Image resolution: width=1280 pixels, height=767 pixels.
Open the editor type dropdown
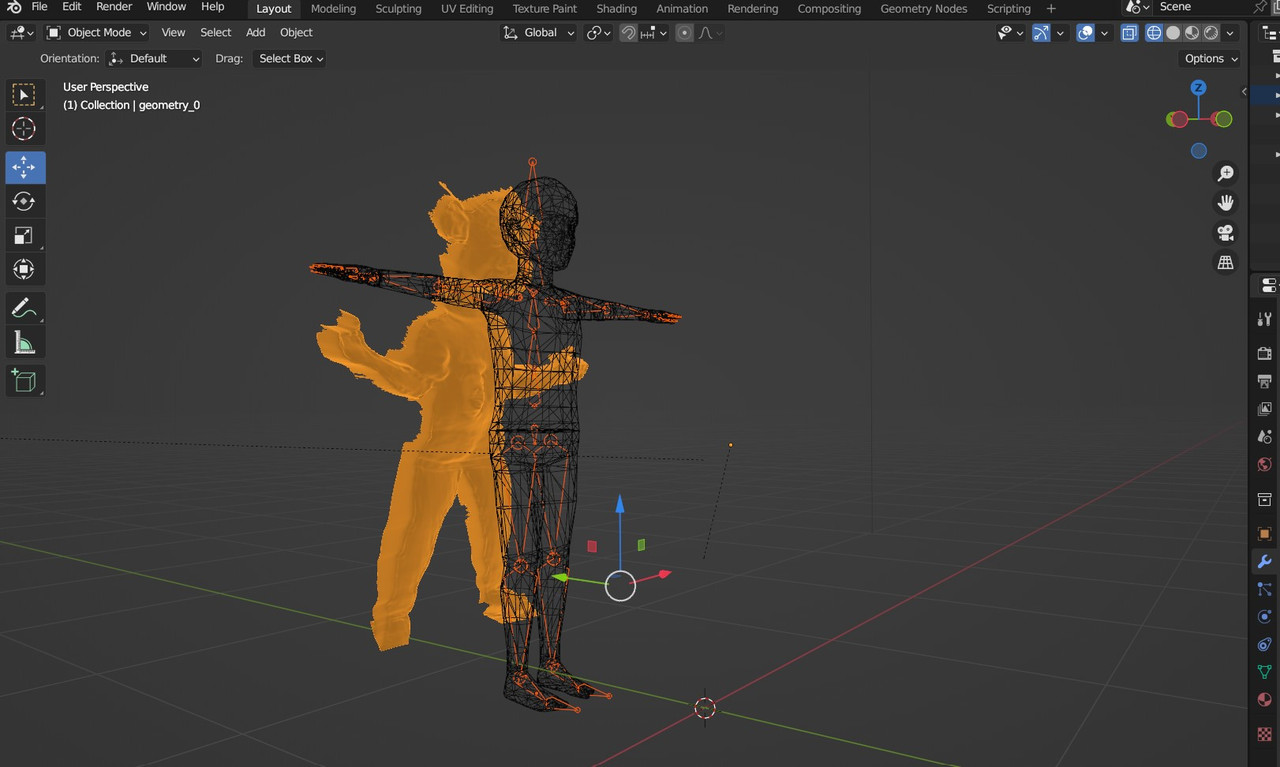[x=22, y=33]
